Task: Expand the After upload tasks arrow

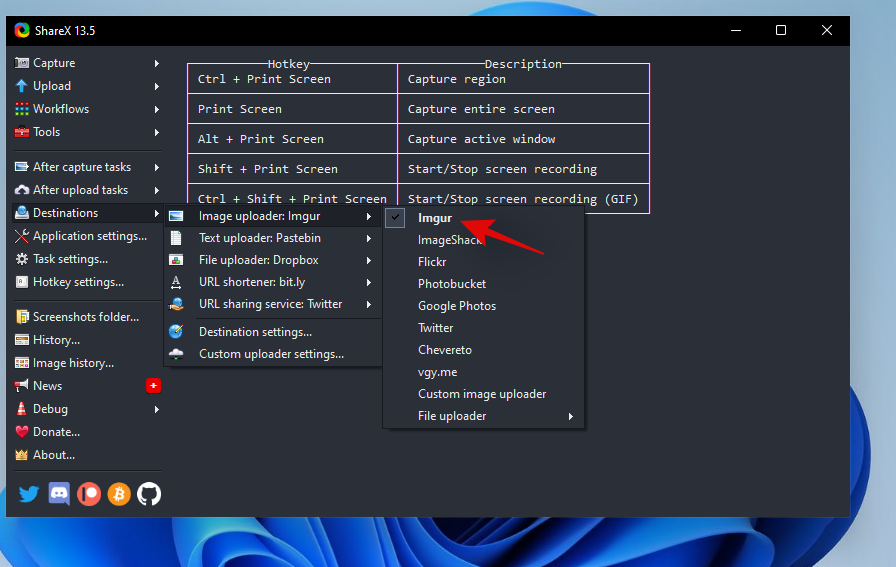Action: tap(157, 190)
